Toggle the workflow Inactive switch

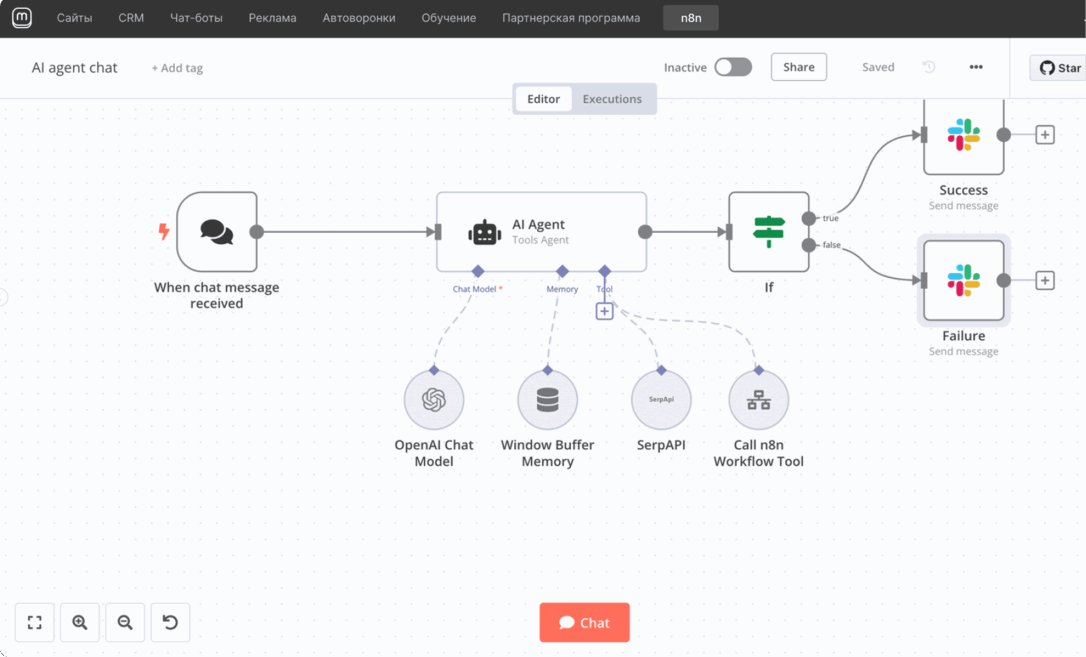[x=732, y=67]
